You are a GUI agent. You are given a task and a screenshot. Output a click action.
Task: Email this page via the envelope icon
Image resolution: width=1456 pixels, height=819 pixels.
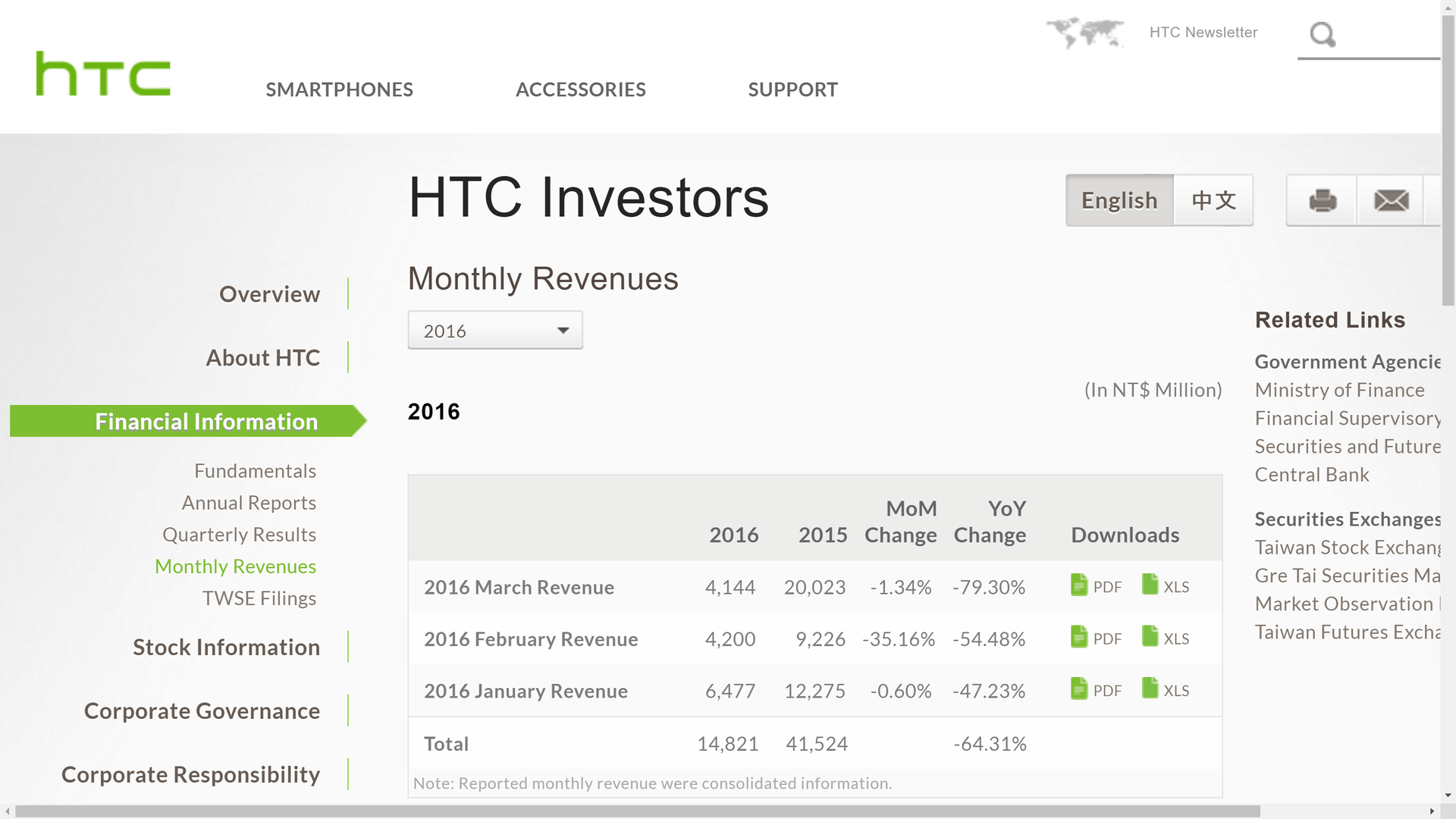point(1391,201)
